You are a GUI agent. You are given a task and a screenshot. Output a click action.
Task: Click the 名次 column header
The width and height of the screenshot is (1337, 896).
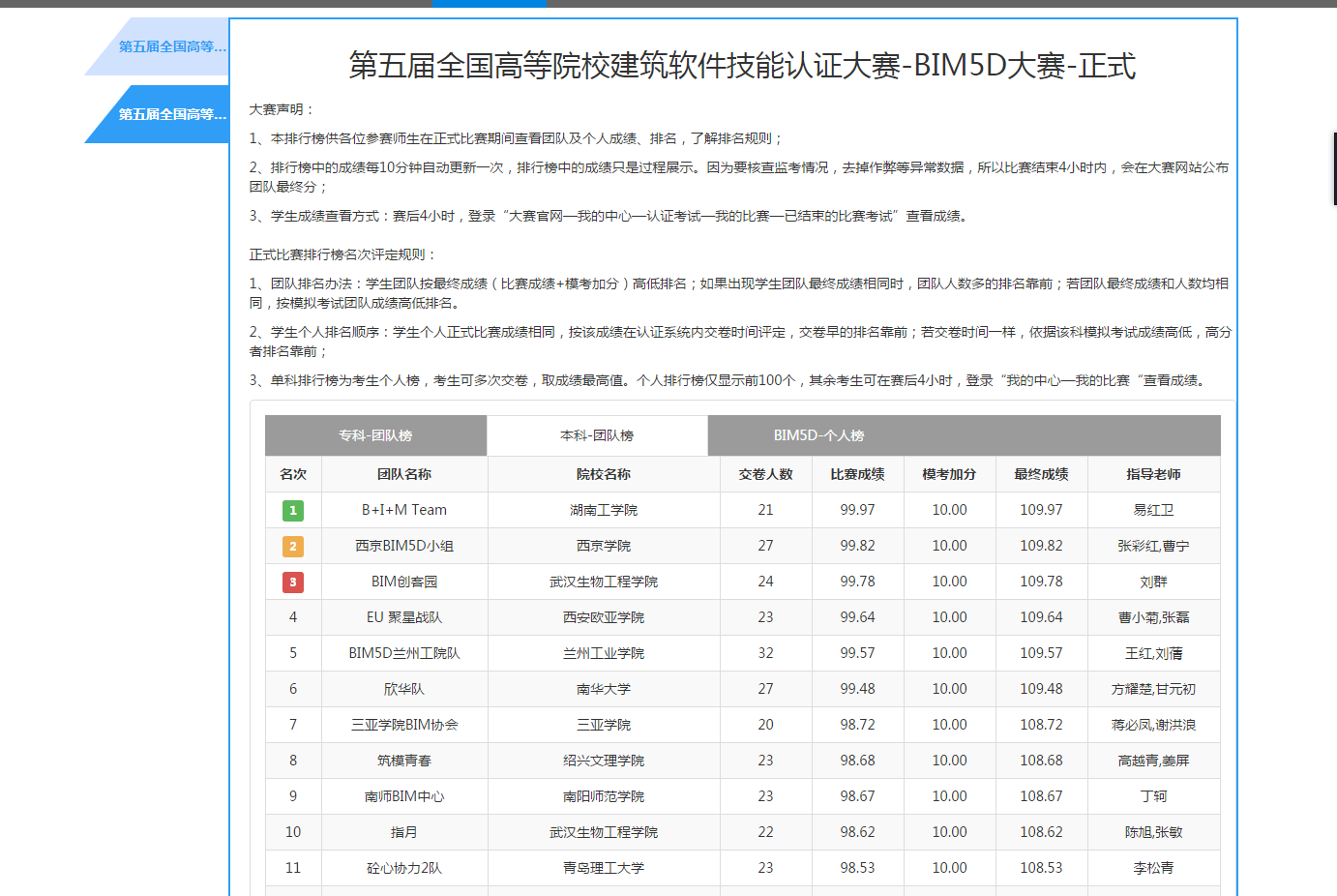click(x=293, y=474)
